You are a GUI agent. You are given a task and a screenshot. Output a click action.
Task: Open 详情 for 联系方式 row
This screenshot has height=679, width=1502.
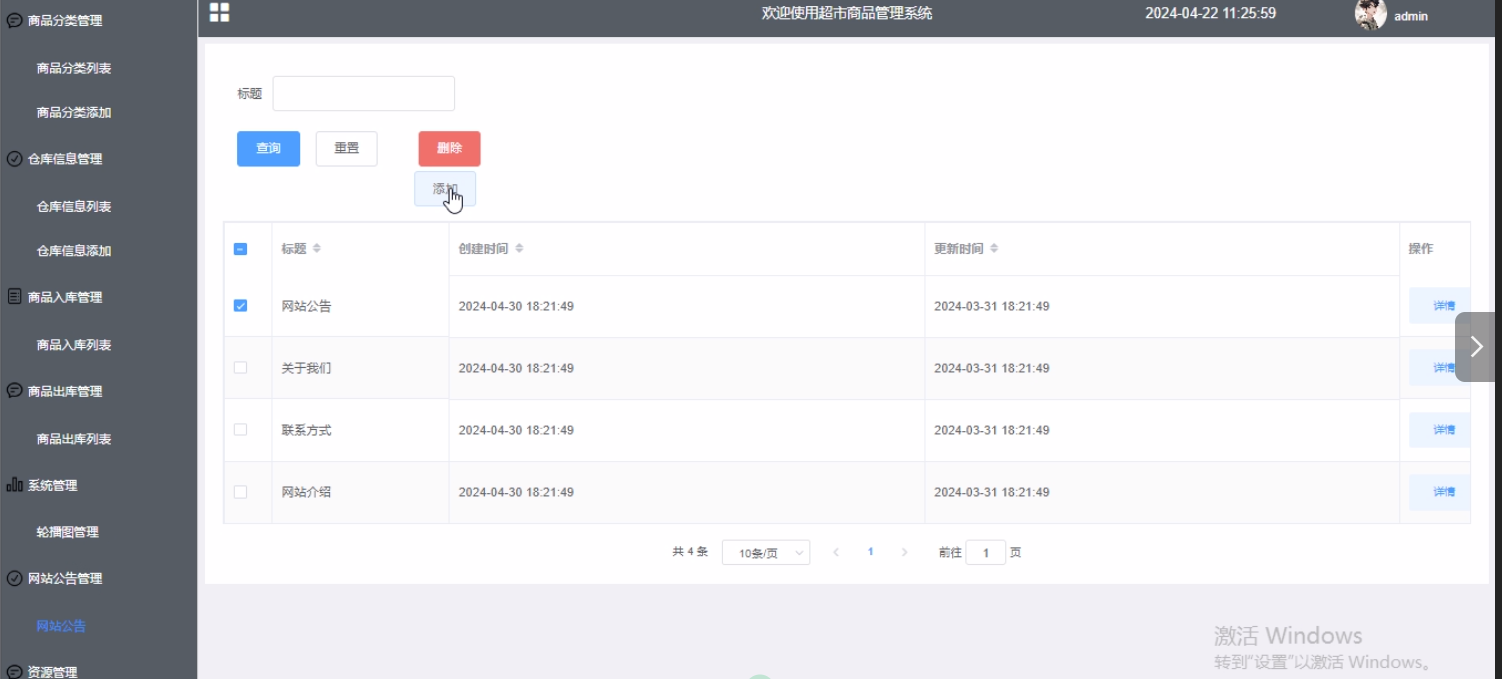1440,430
